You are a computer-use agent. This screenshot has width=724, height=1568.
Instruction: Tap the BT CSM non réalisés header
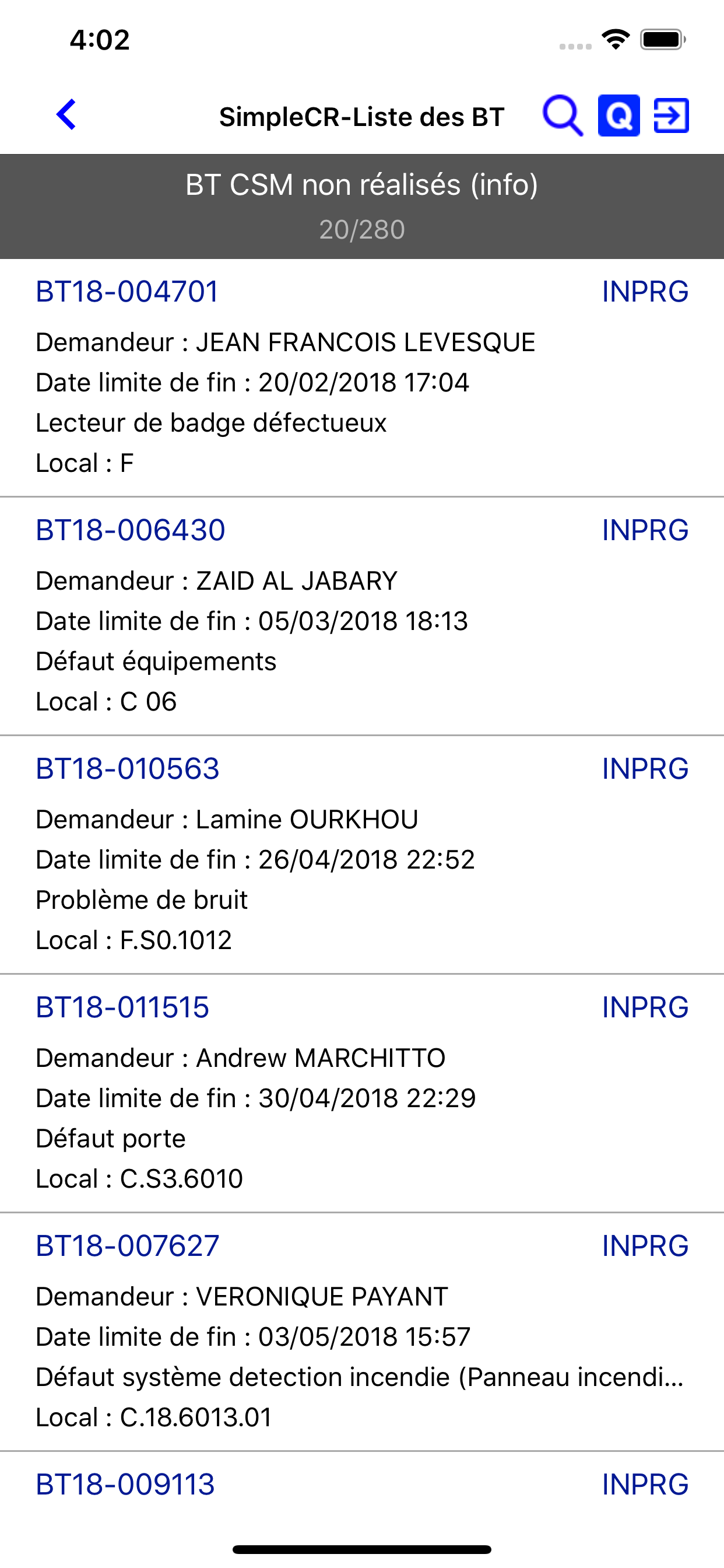(362, 184)
